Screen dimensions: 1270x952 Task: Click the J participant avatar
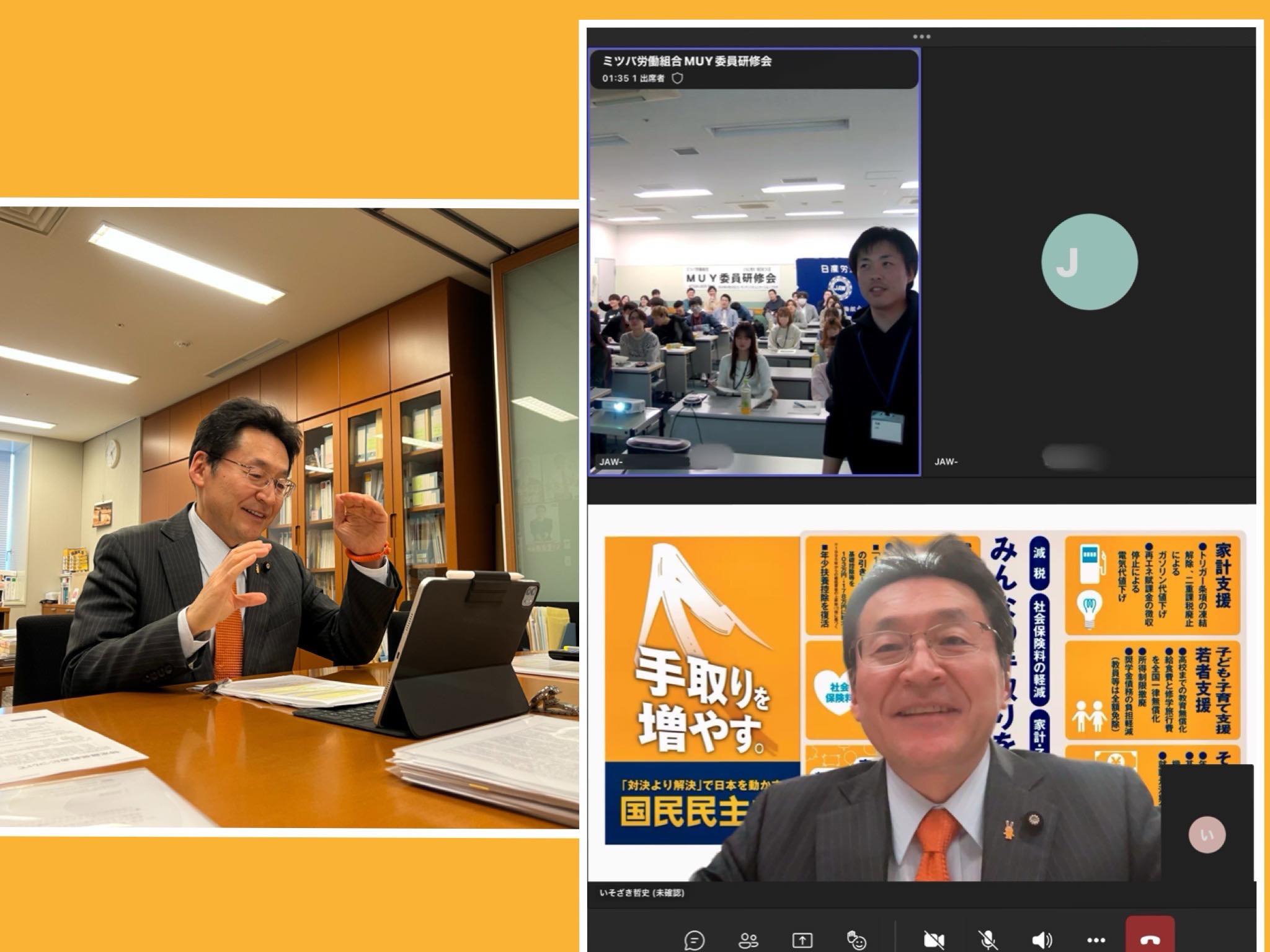[1090, 262]
